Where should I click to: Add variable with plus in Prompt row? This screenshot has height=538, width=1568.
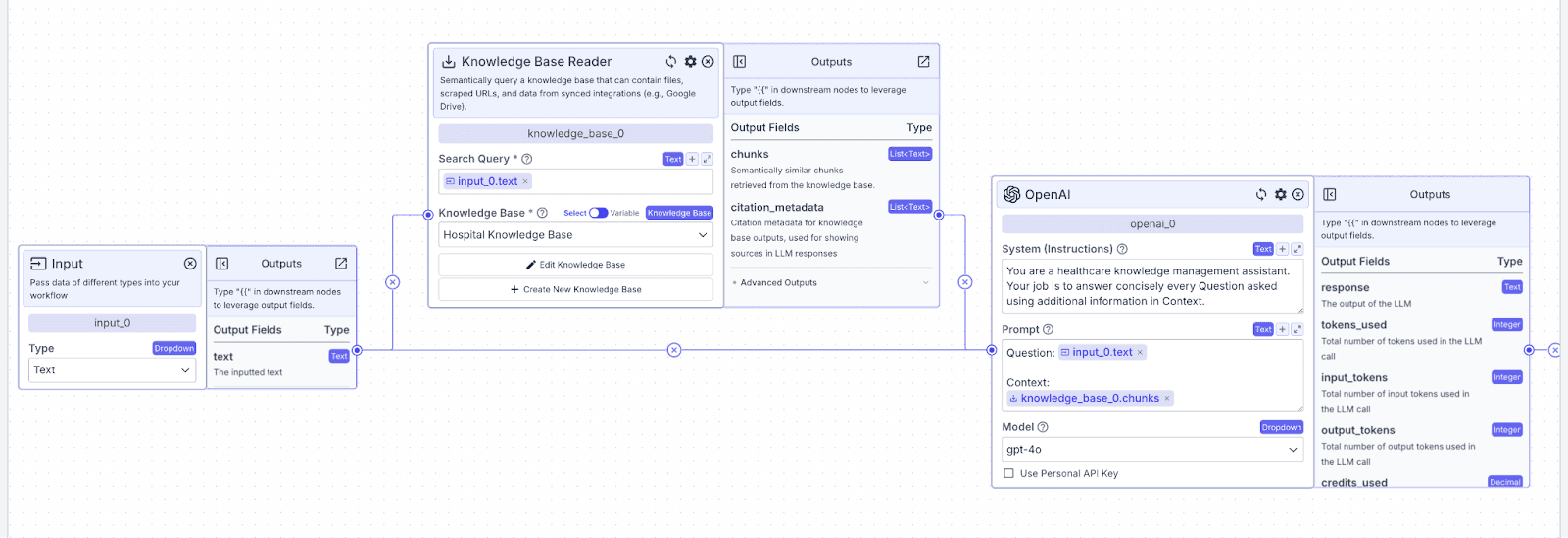pyautogui.click(x=1282, y=329)
